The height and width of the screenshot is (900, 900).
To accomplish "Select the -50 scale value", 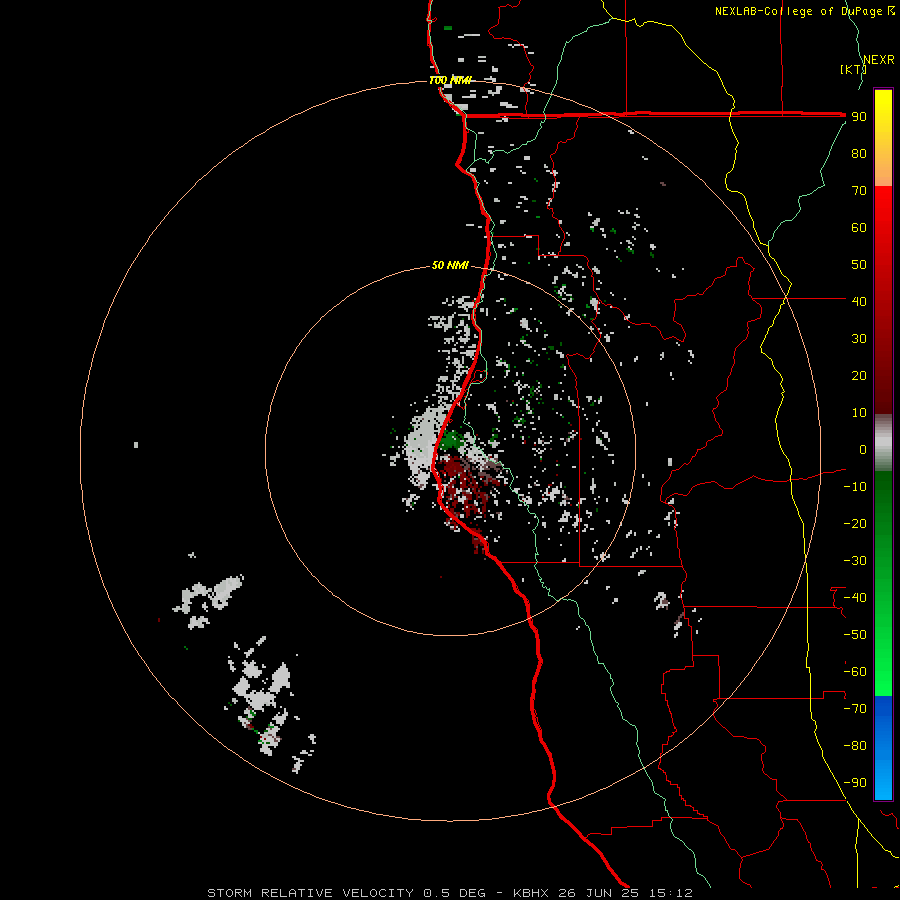I will pos(855,635).
